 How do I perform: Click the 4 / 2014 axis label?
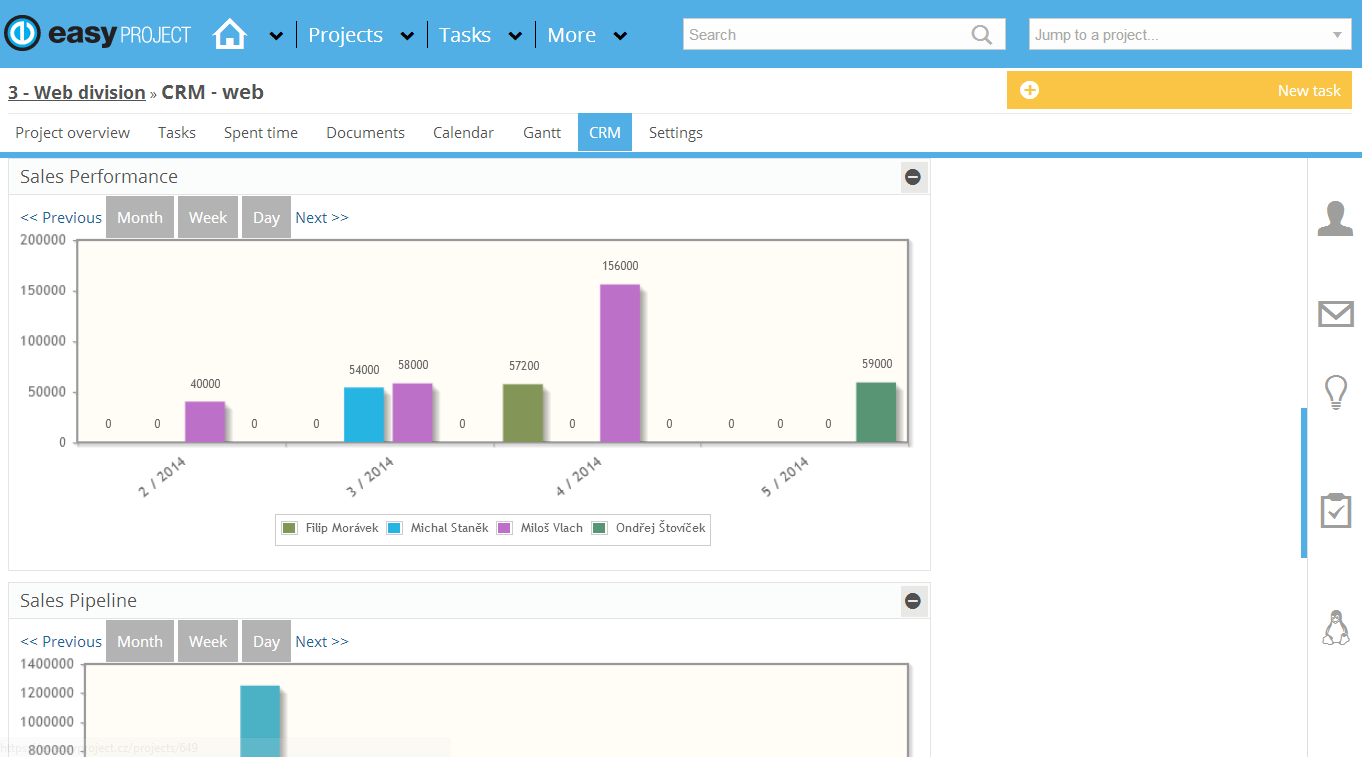[579, 477]
